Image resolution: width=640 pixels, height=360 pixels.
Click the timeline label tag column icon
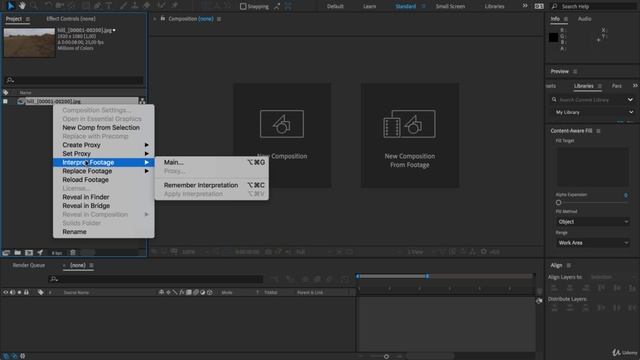40,292
